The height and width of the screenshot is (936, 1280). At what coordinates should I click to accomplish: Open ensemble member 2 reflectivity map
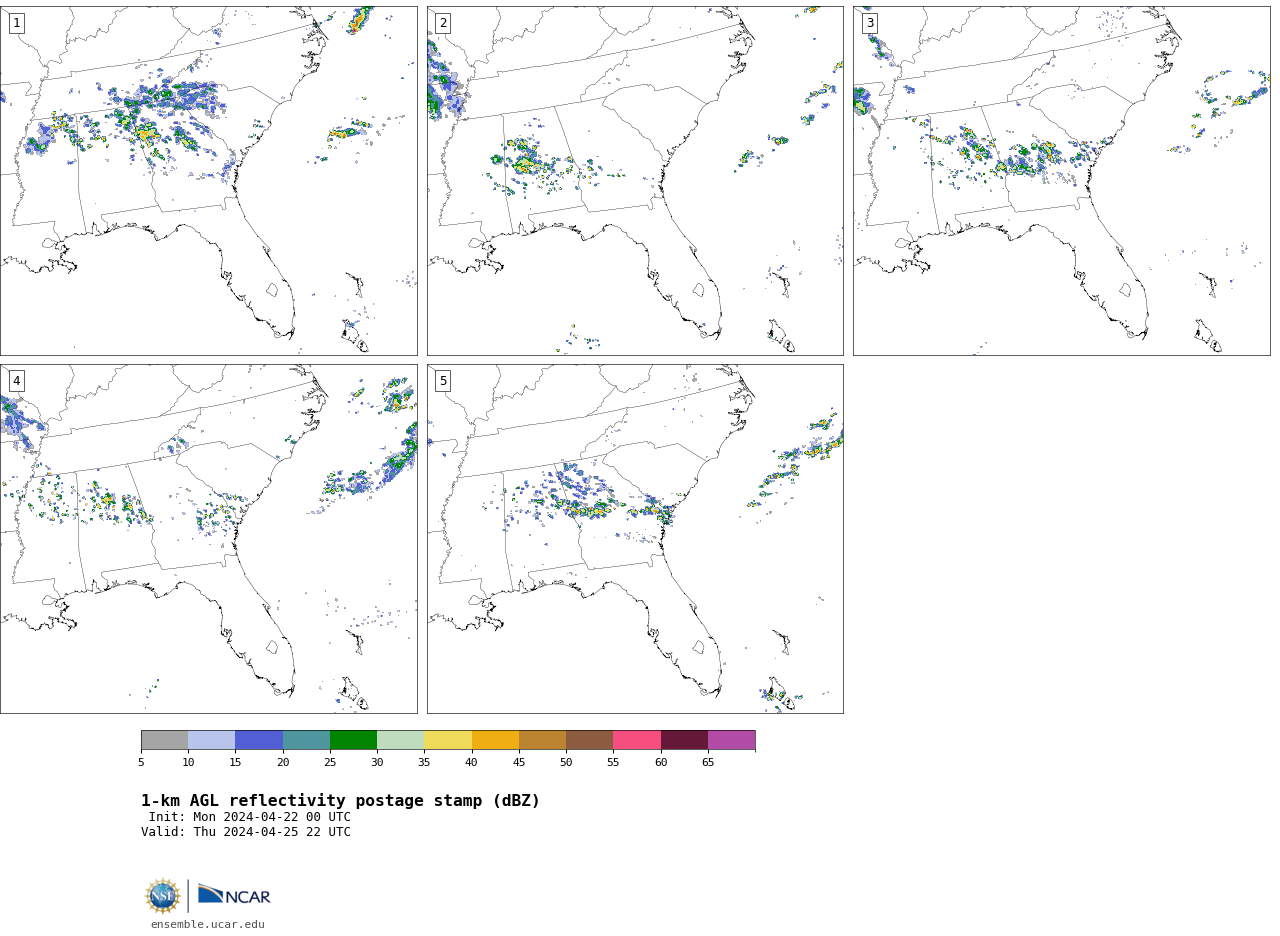point(635,181)
